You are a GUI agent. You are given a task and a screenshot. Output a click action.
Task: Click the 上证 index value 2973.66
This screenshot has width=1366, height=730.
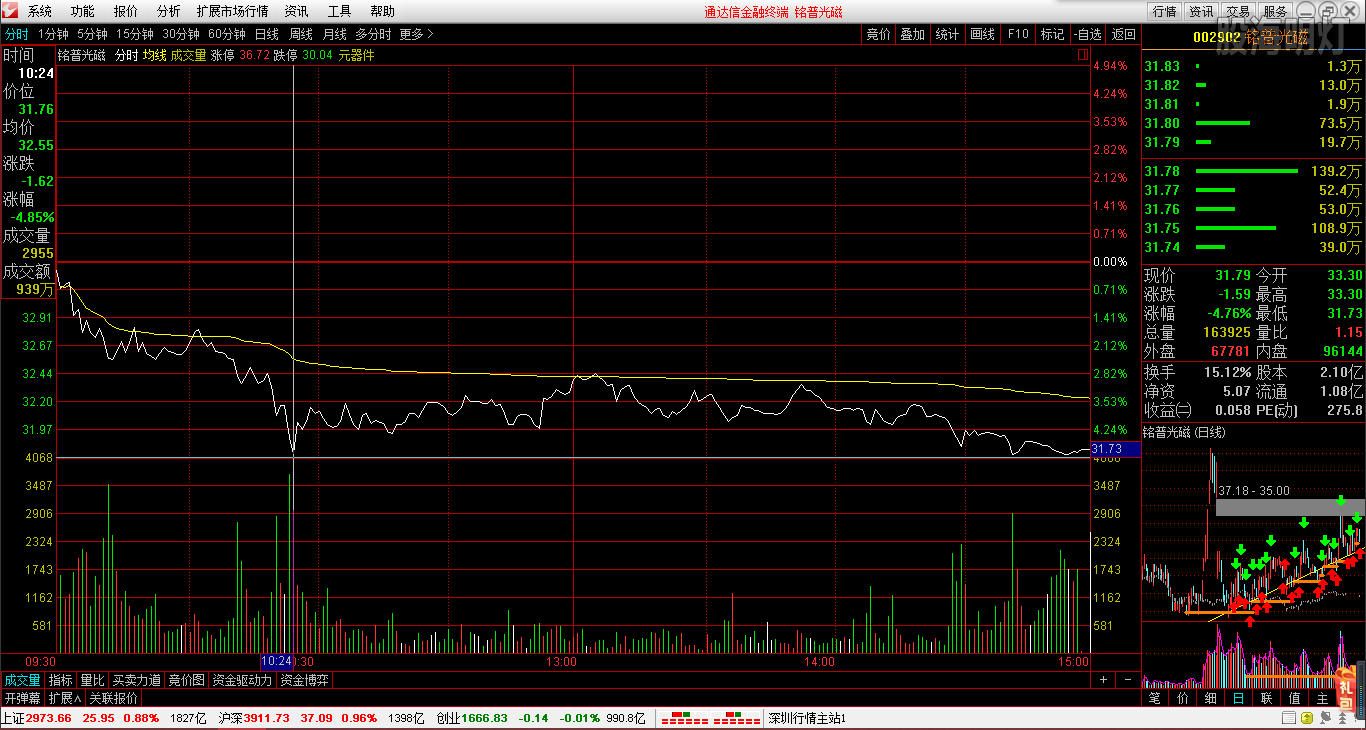point(48,718)
